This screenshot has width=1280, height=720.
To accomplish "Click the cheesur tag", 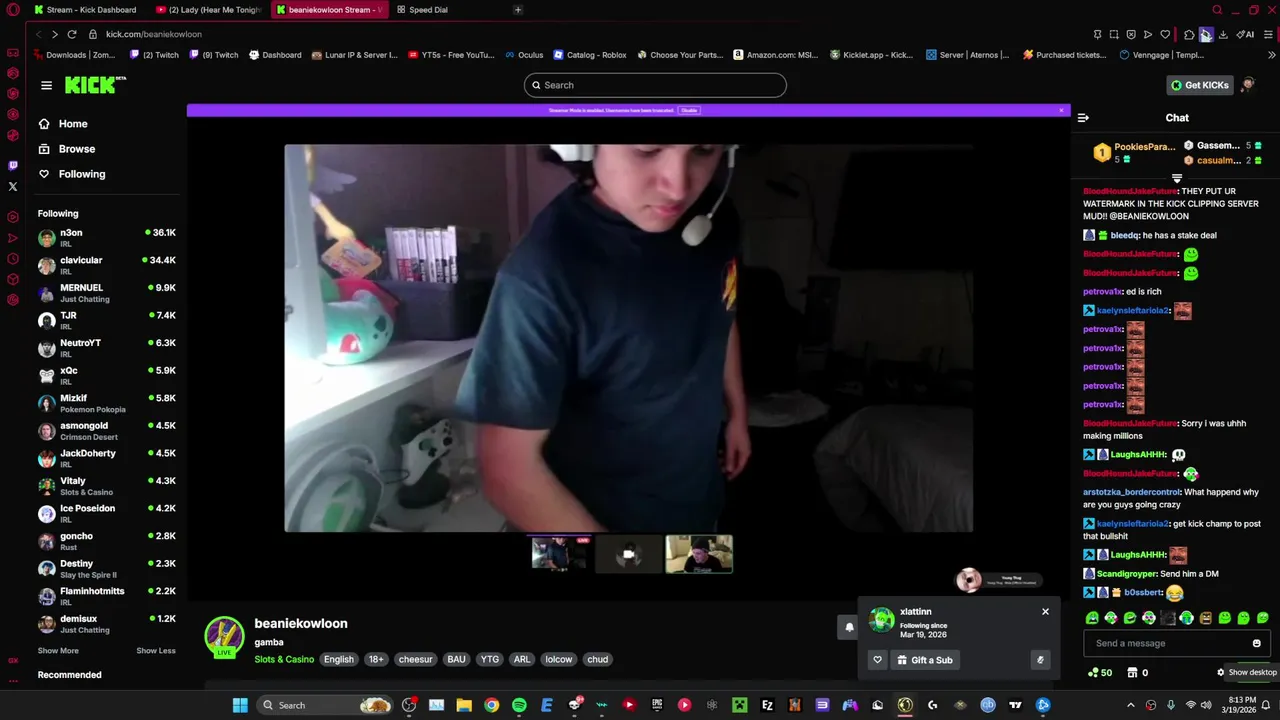I will pos(415,660).
